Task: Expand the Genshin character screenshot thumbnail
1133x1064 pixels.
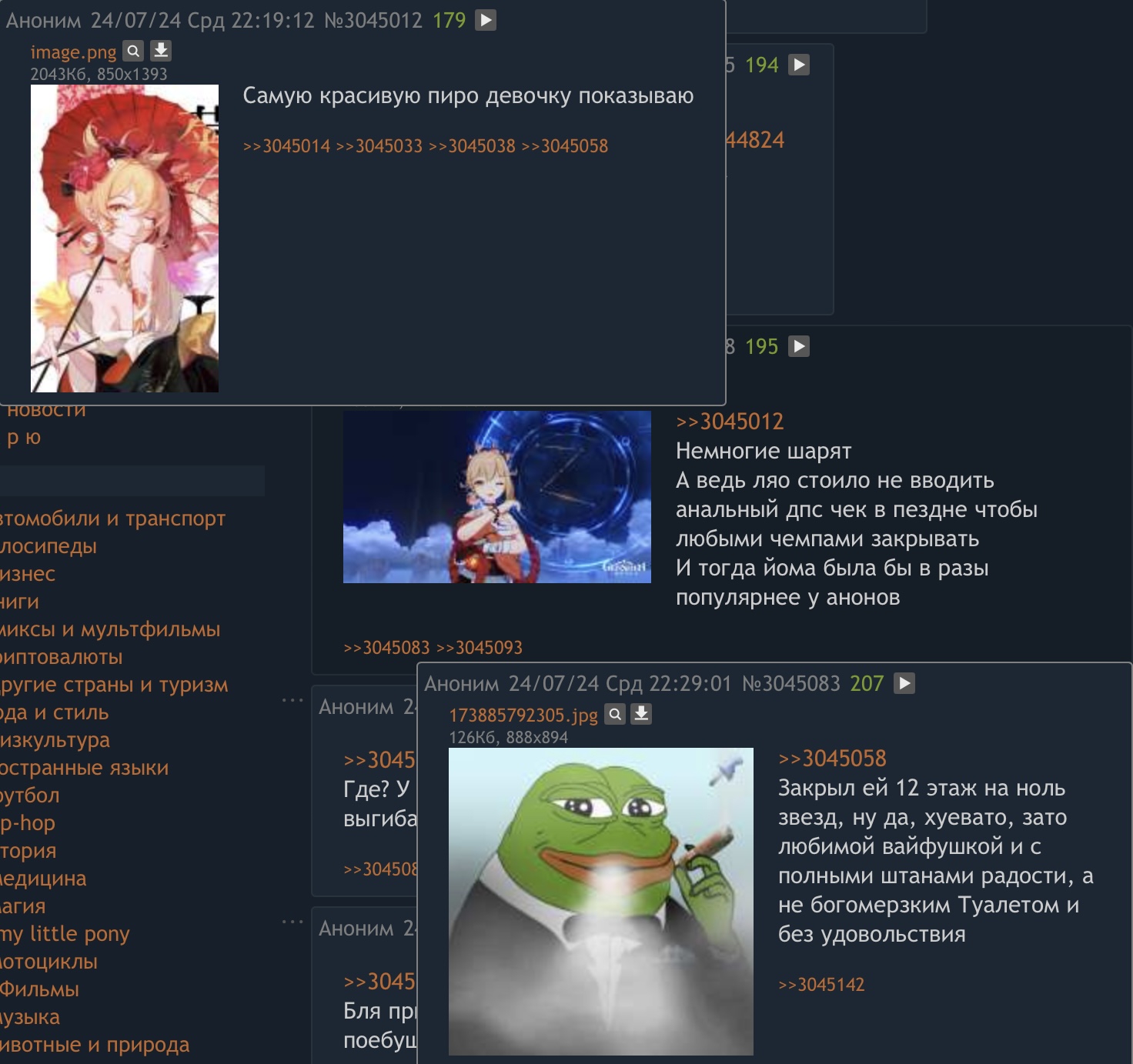Action: (x=497, y=497)
